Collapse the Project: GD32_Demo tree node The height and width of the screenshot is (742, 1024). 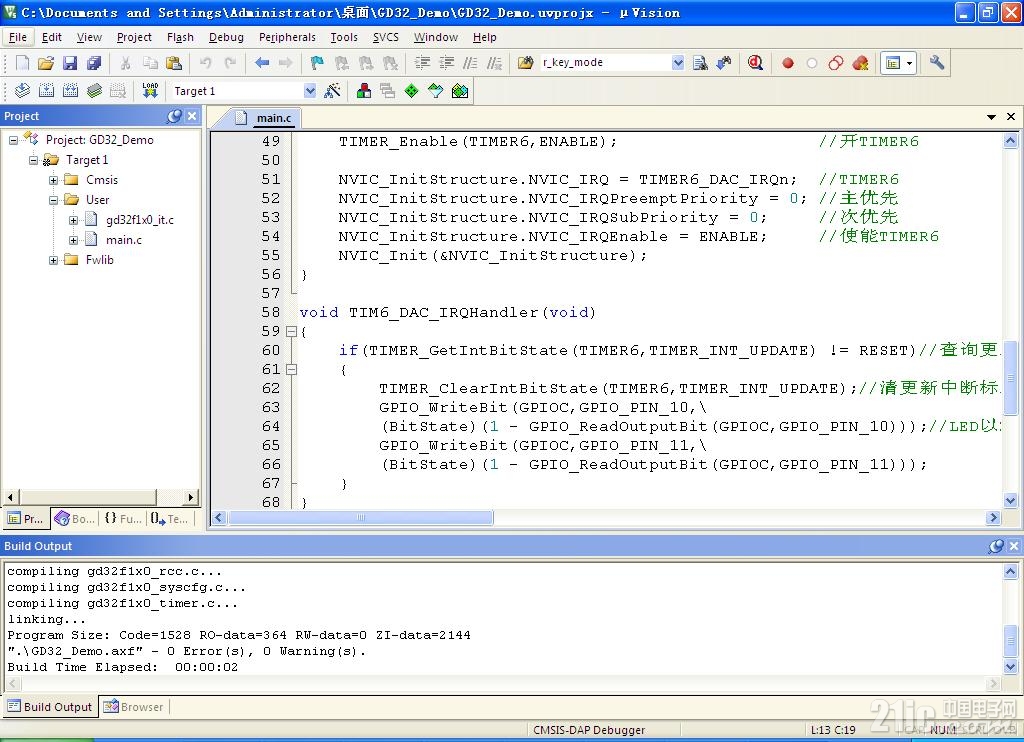tap(13, 140)
